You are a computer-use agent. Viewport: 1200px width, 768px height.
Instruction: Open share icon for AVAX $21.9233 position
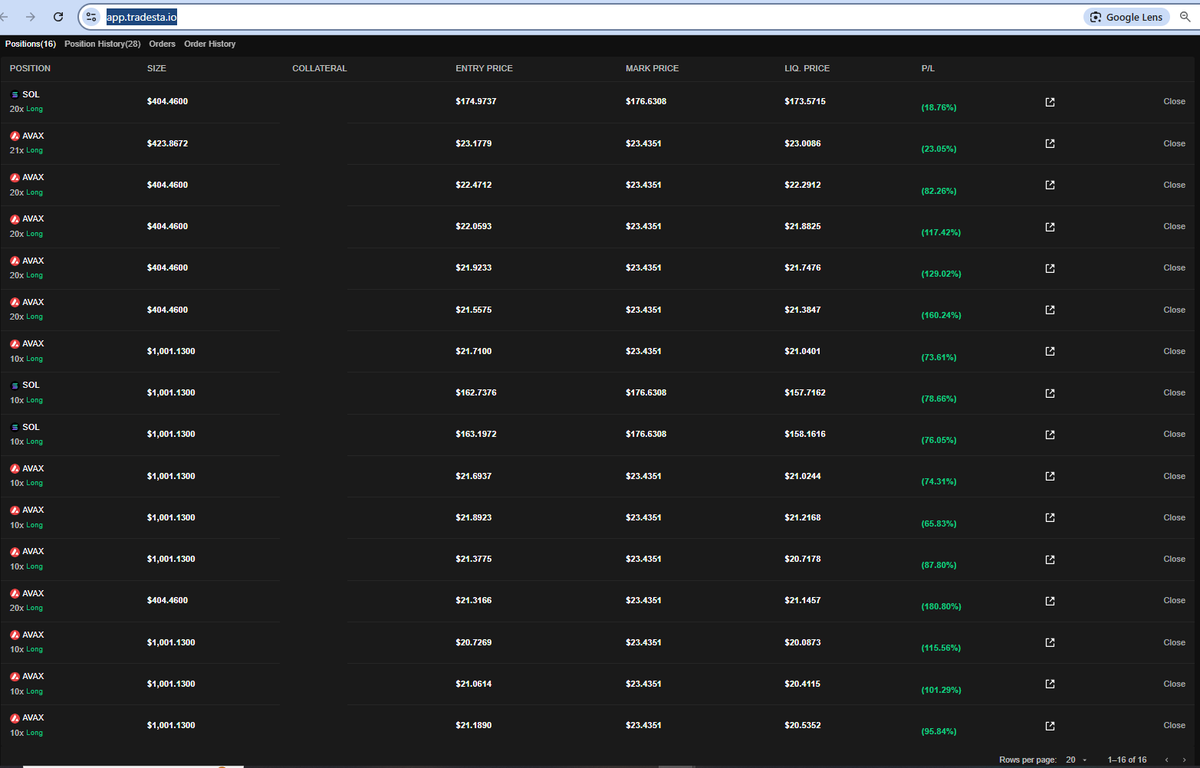click(x=1050, y=268)
